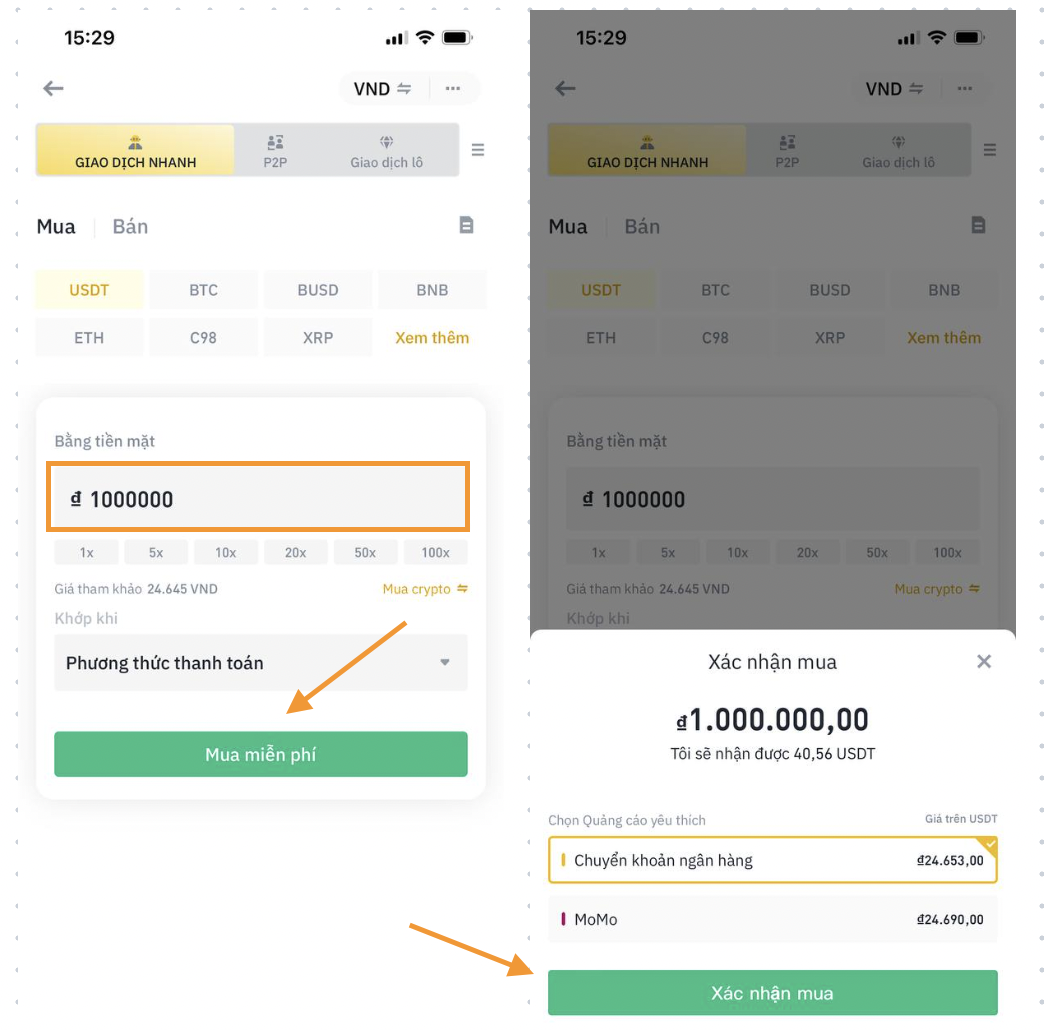1044x1030 pixels.
Task: Open the three-dot menu on the left screen
Action: click(x=453, y=88)
